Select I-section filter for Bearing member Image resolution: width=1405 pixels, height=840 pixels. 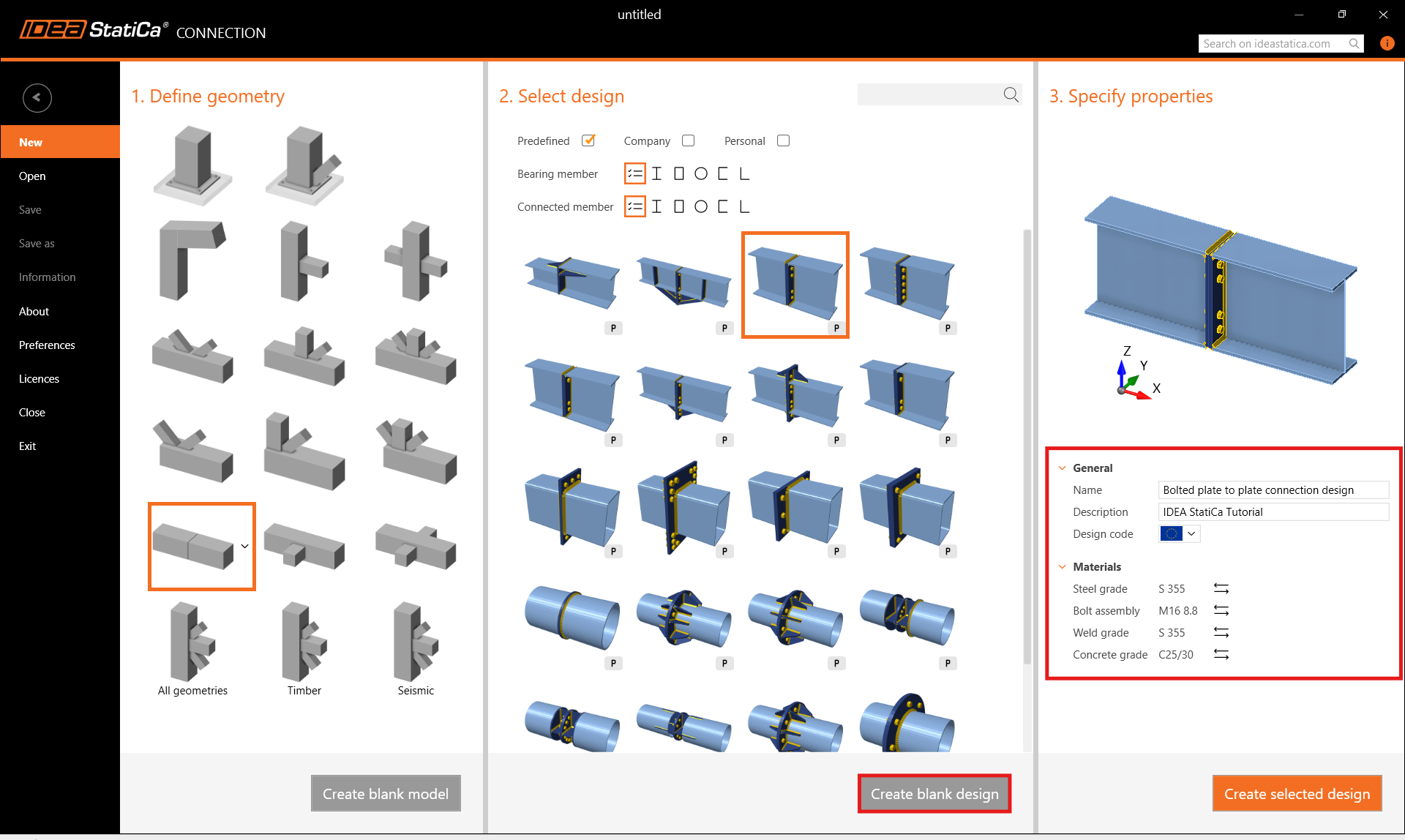coord(656,173)
